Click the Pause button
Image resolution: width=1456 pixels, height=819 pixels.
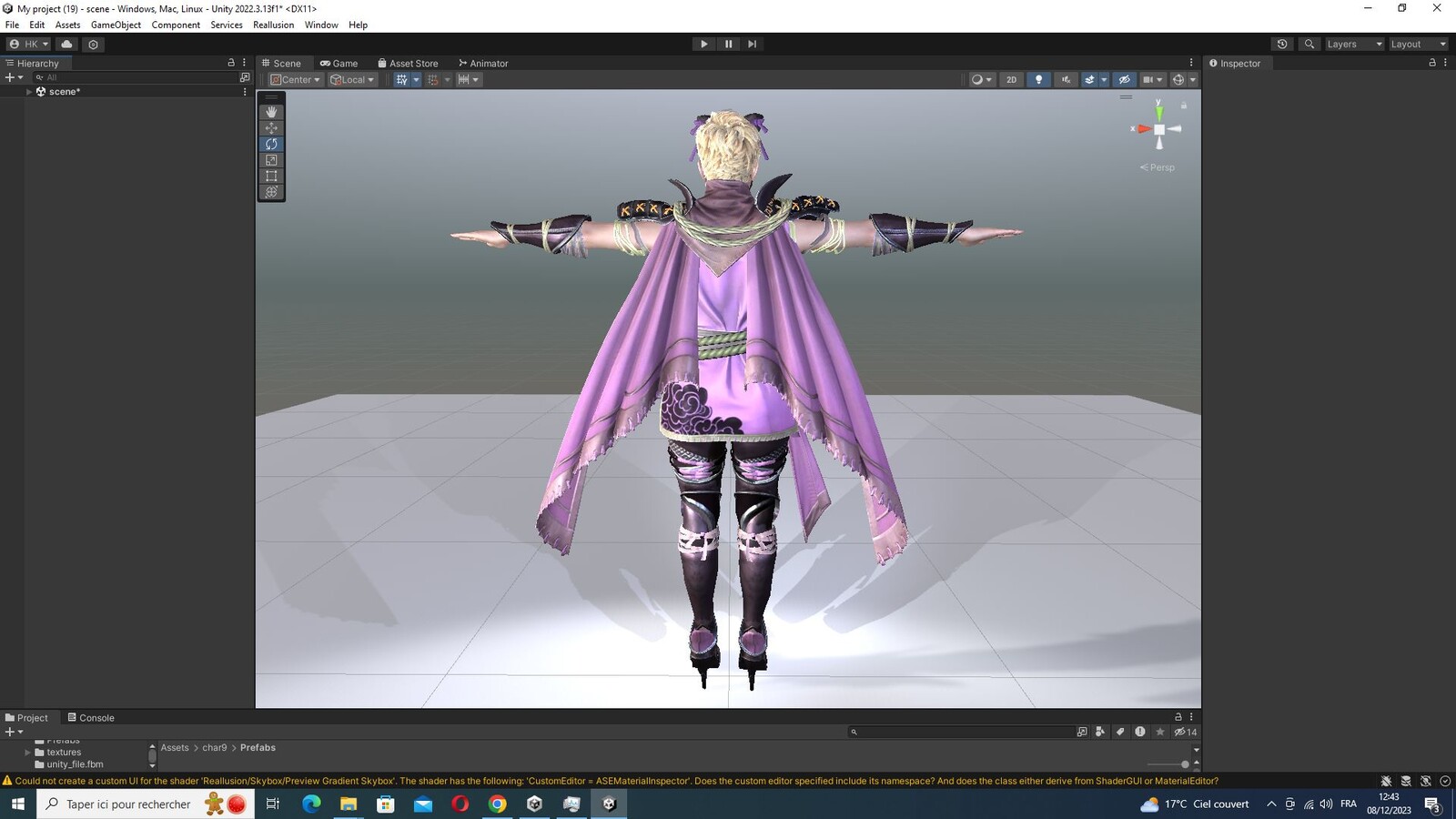[x=728, y=44]
